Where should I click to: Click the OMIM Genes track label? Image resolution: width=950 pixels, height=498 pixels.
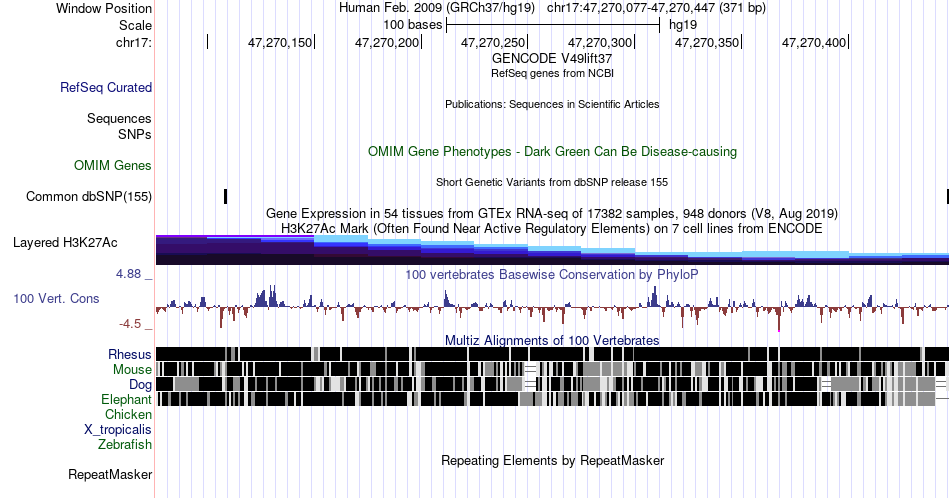pyautogui.click(x=113, y=165)
